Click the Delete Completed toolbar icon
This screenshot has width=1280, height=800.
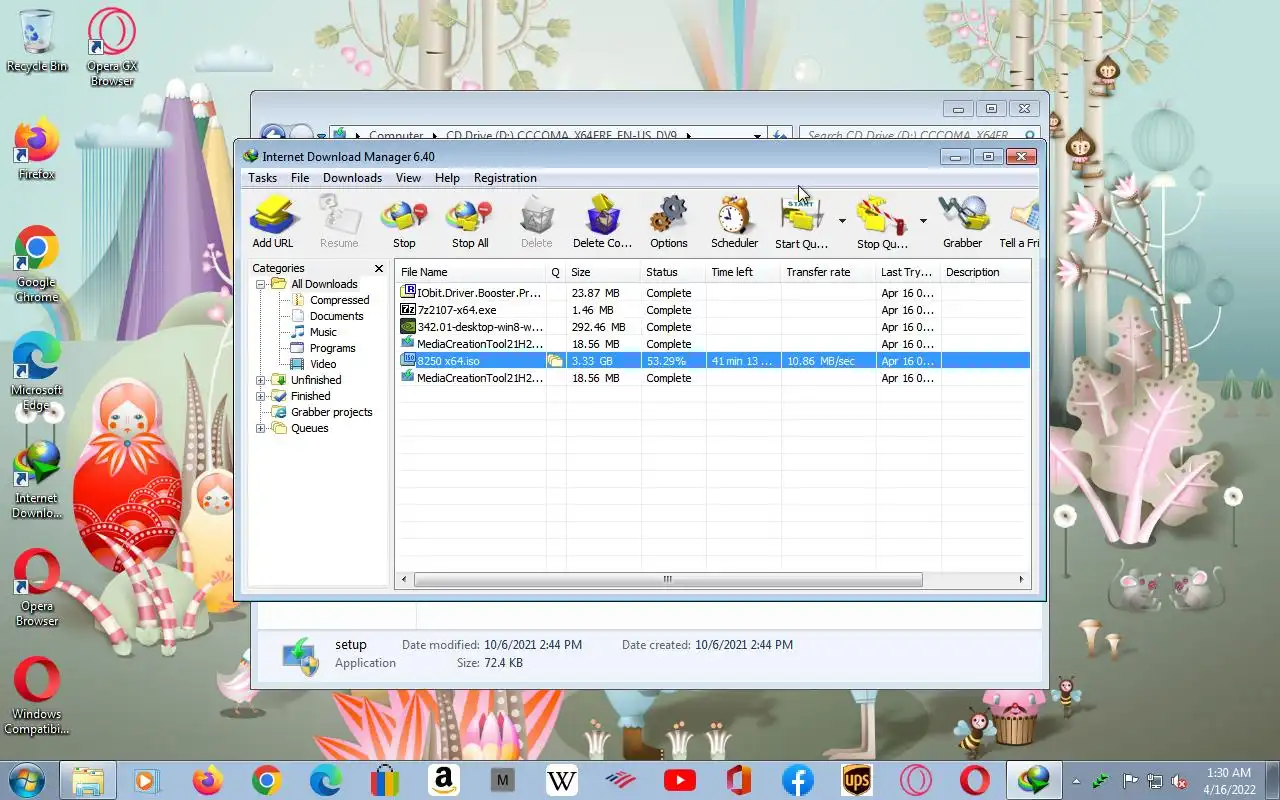pos(602,221)
